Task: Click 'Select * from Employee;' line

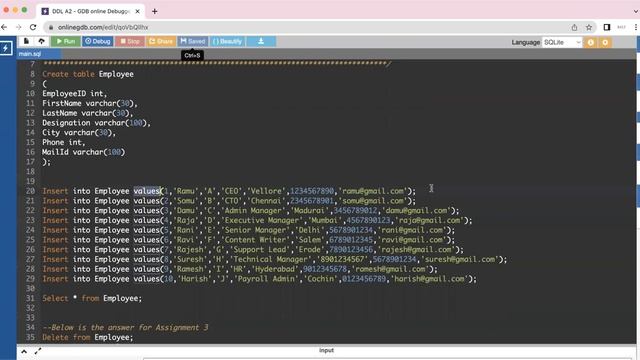Action: tap(92, 298)
